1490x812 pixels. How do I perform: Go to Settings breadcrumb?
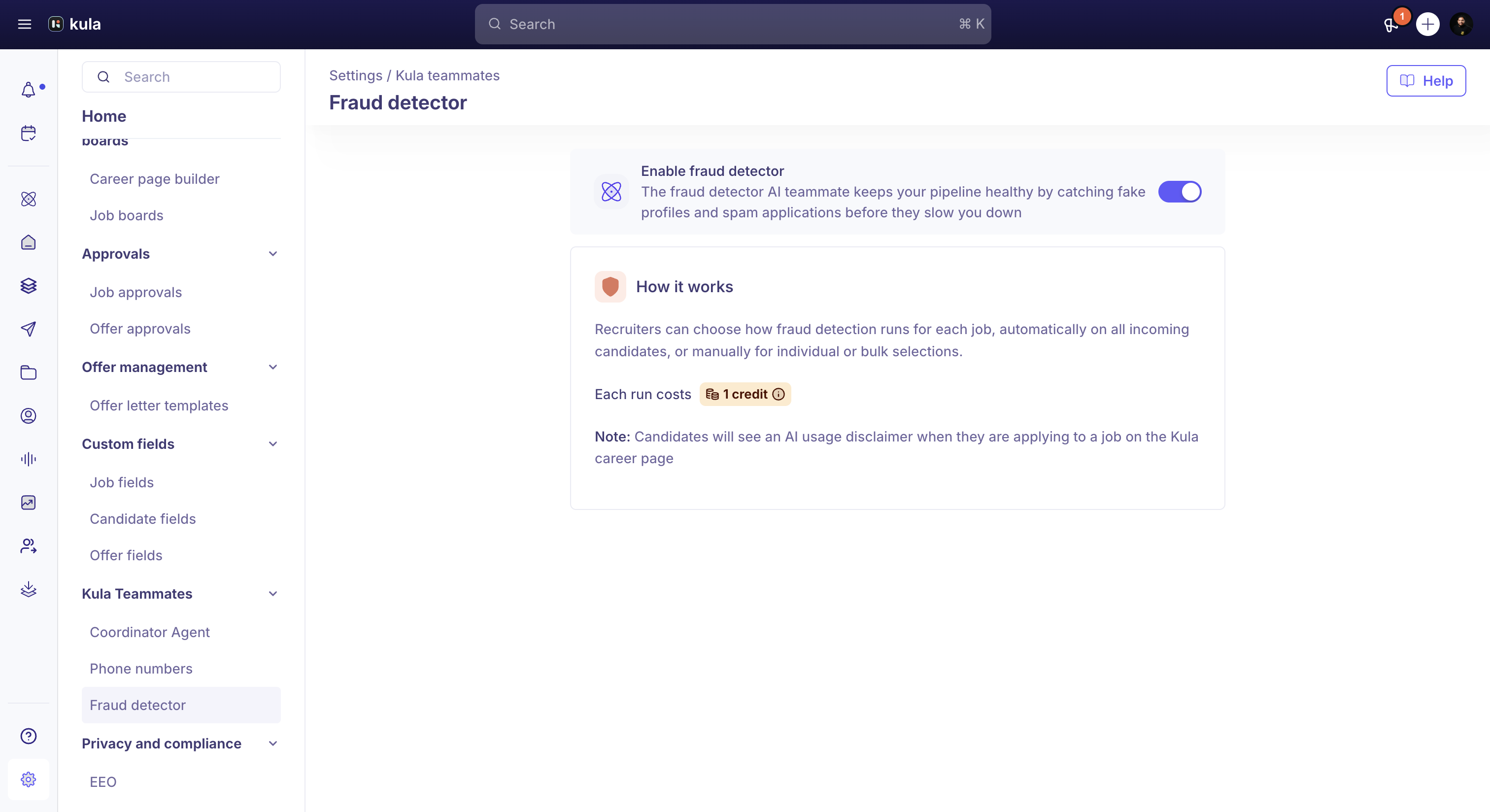[x=356, y=76]
